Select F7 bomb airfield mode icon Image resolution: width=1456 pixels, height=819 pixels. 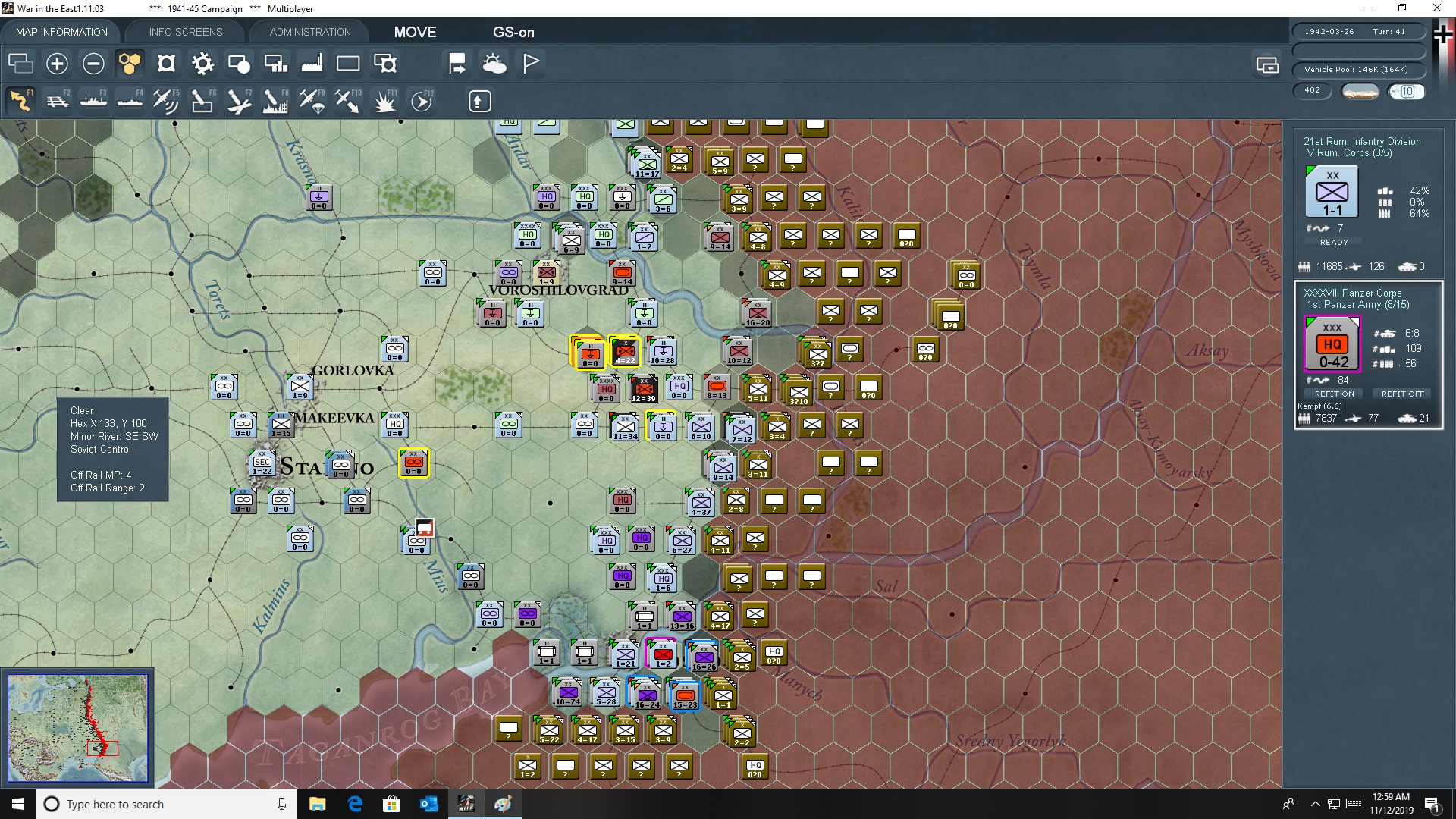tap(239, 101)
